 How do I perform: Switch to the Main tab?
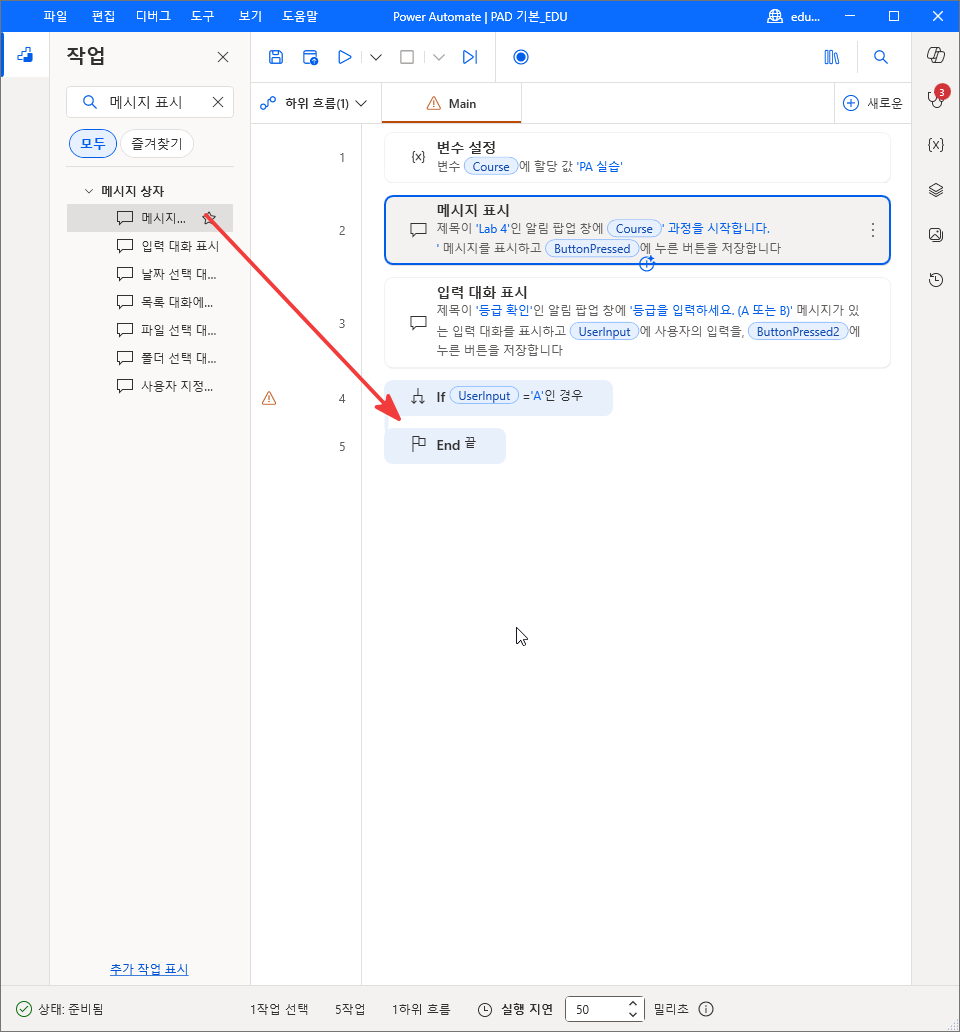pos(451,103)
